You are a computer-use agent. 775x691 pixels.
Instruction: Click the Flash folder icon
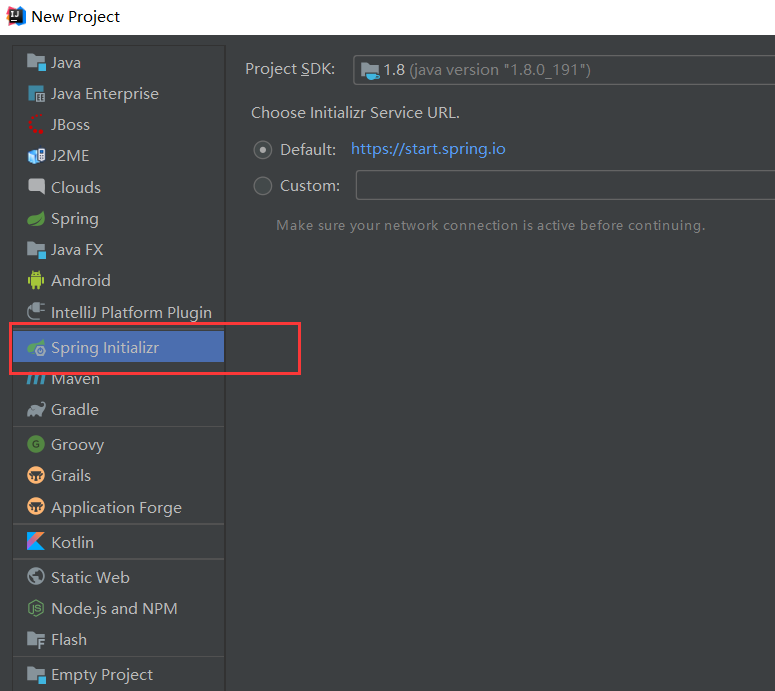coord(36,640)
